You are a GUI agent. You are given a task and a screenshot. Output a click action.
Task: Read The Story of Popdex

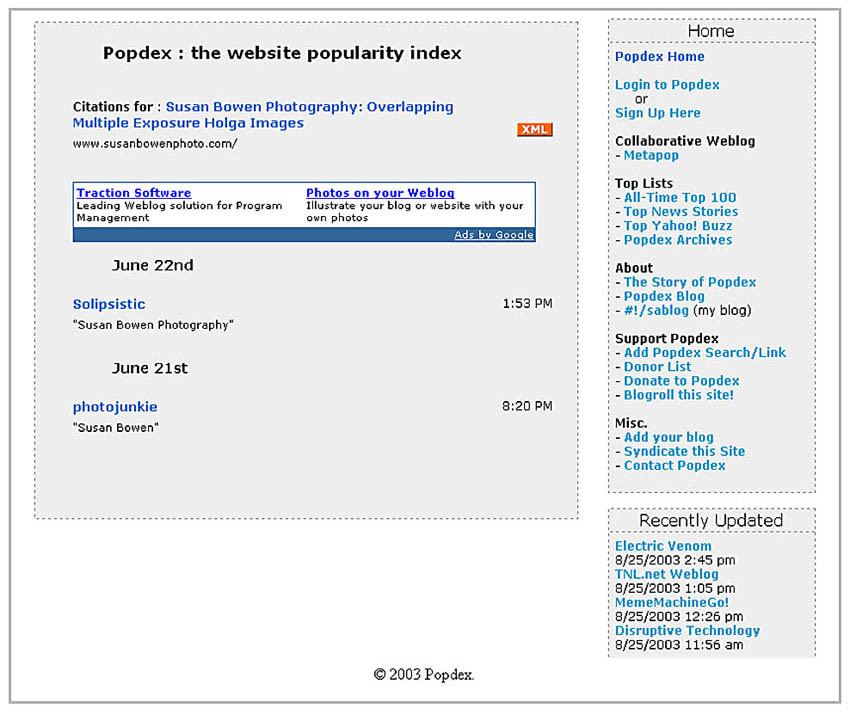[x=690, y=282]
